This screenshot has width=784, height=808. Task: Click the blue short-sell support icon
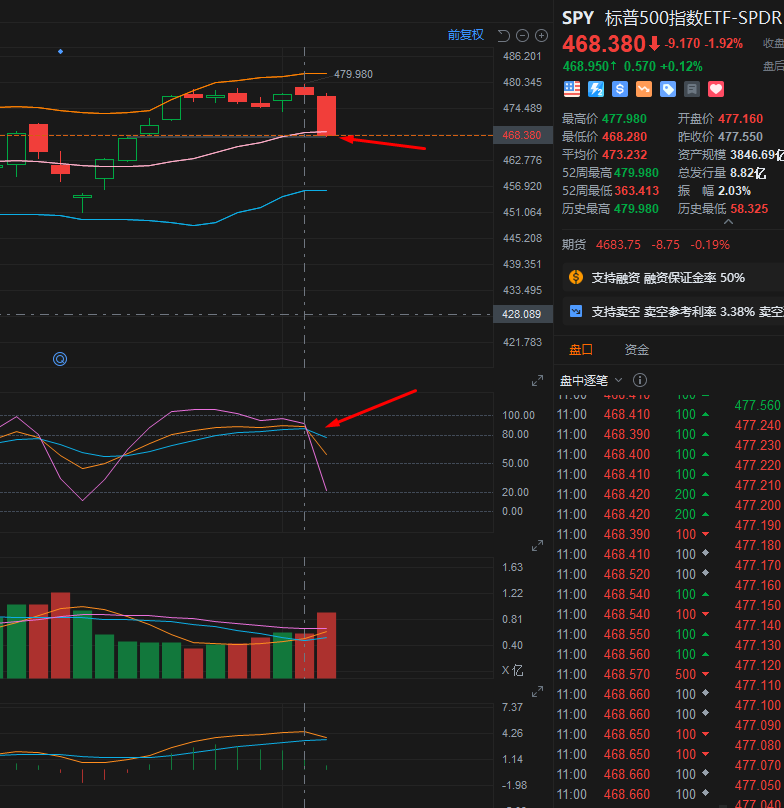tap(576, 311)
